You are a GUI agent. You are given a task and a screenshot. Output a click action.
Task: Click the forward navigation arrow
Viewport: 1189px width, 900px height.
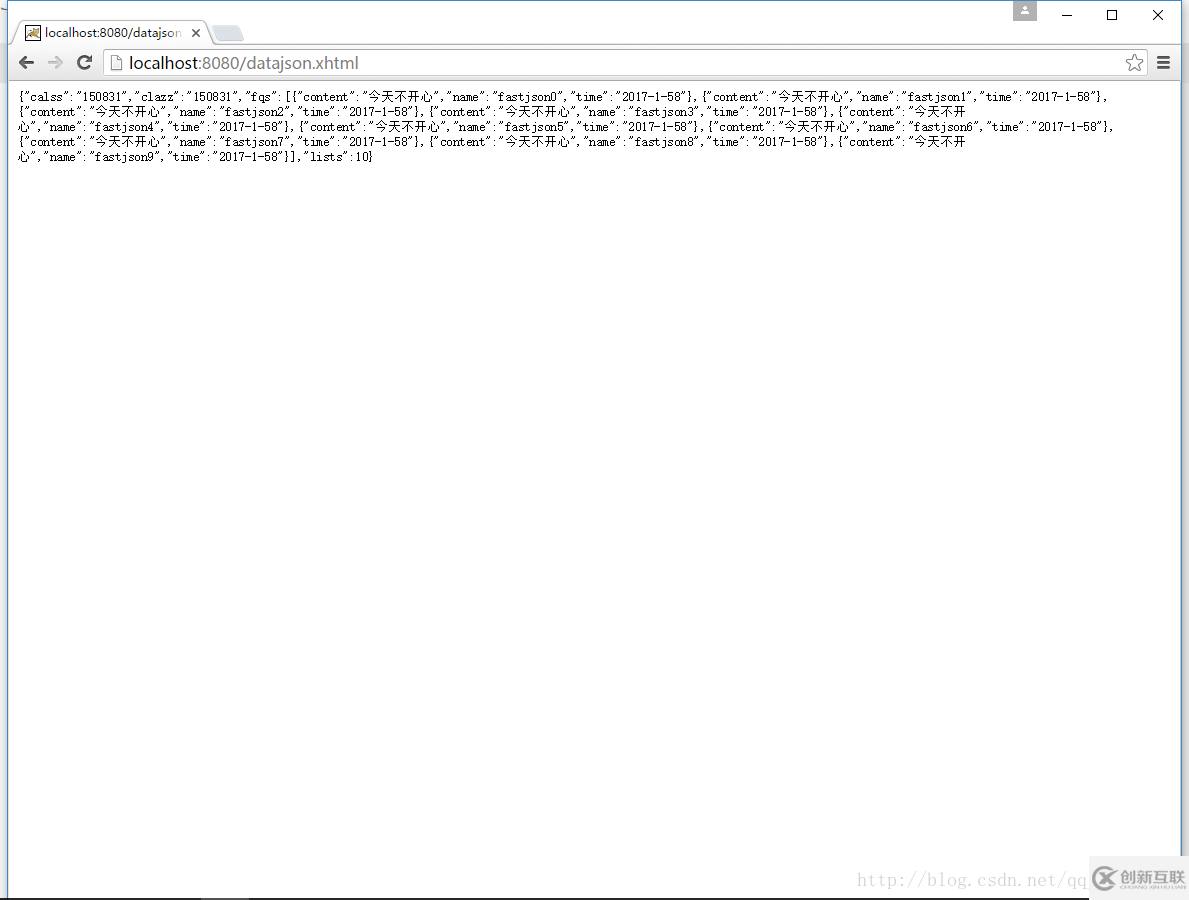(x=55, y=63)
